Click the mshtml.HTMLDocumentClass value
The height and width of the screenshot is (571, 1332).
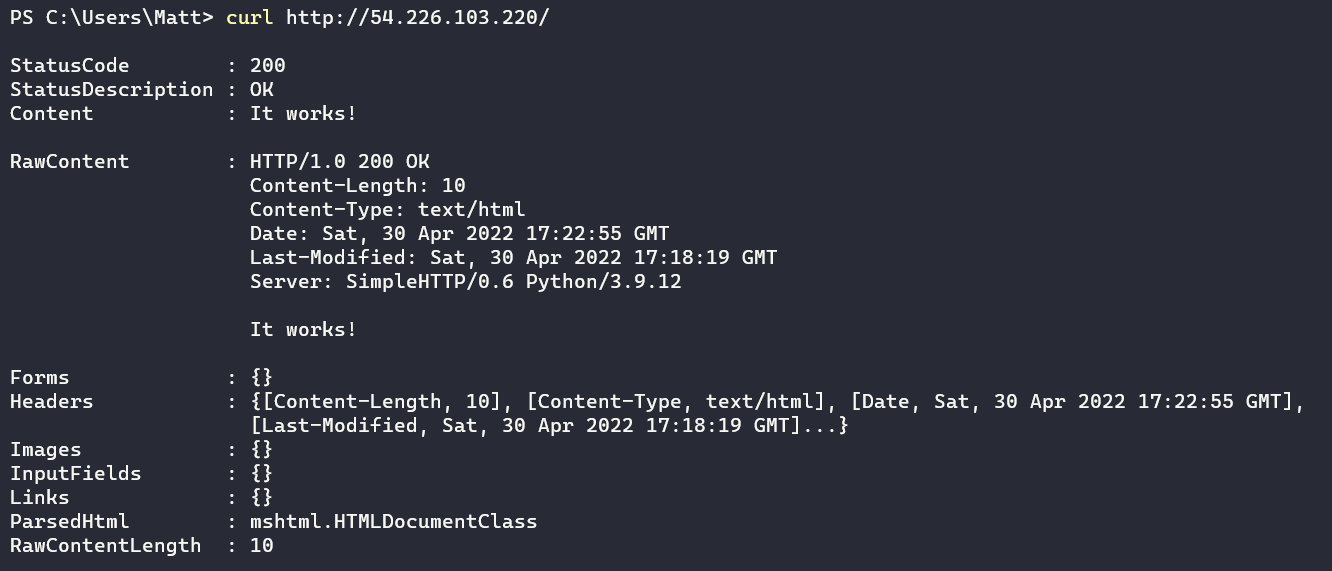click(393, 522)
